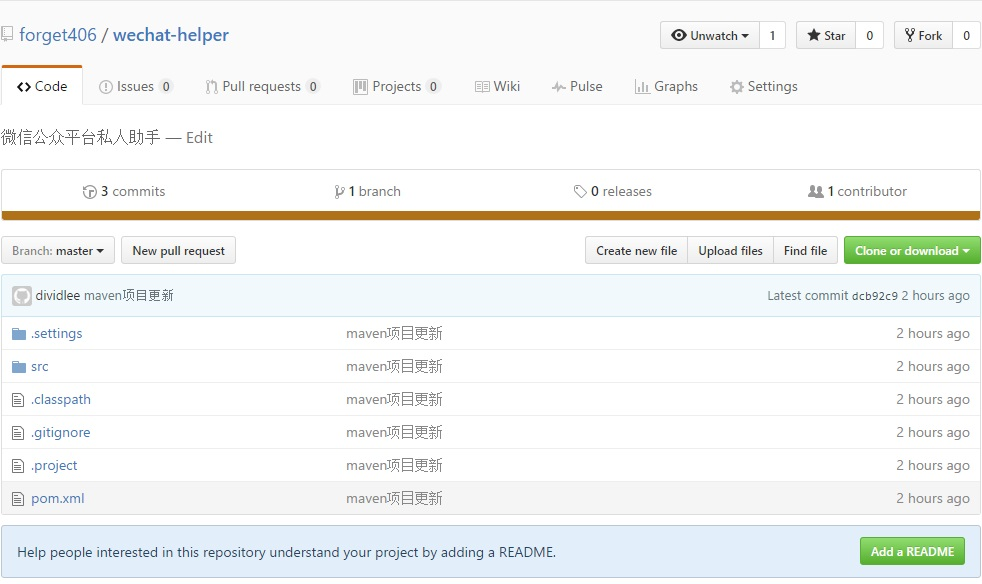Screen dimensions: 982x584
Task: Click the orange language bar
Action: tap(491, 216)
